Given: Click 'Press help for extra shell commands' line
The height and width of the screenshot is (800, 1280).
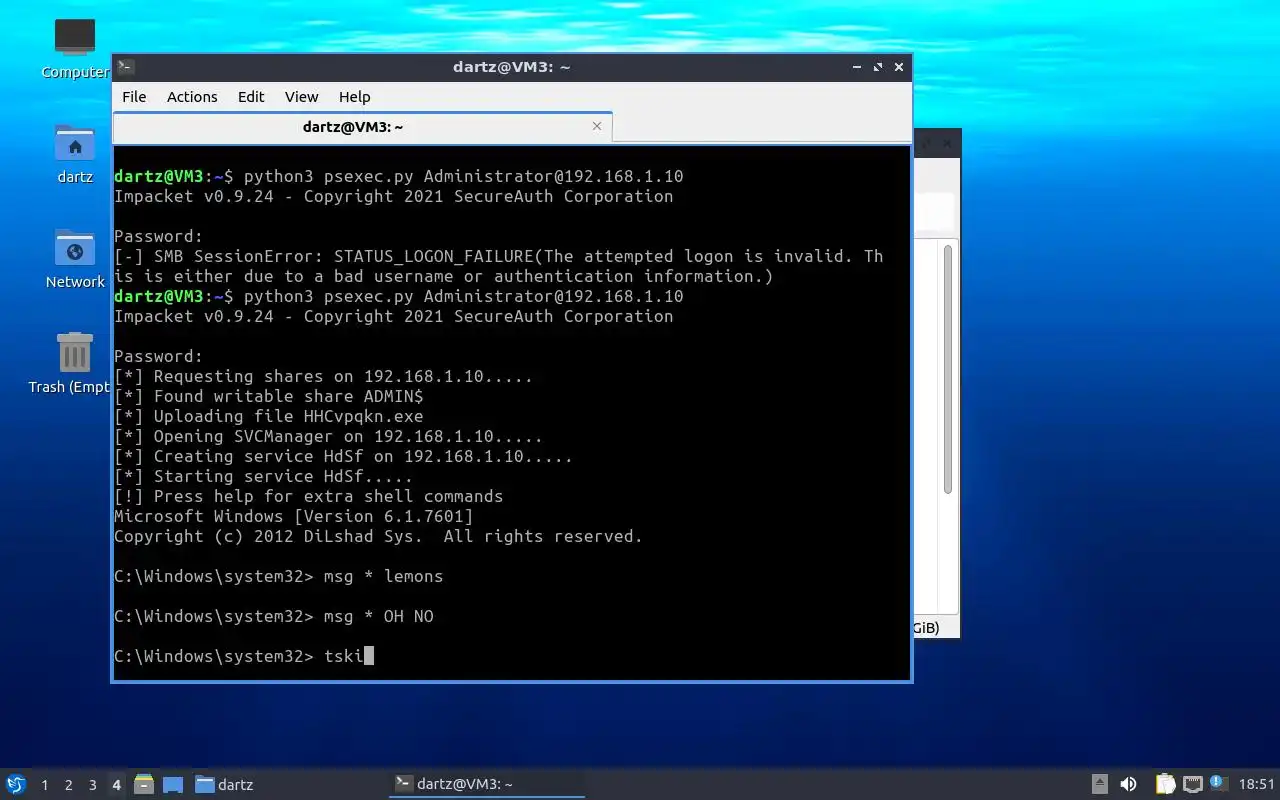Looking at the screenshot, I should [308, 497].
